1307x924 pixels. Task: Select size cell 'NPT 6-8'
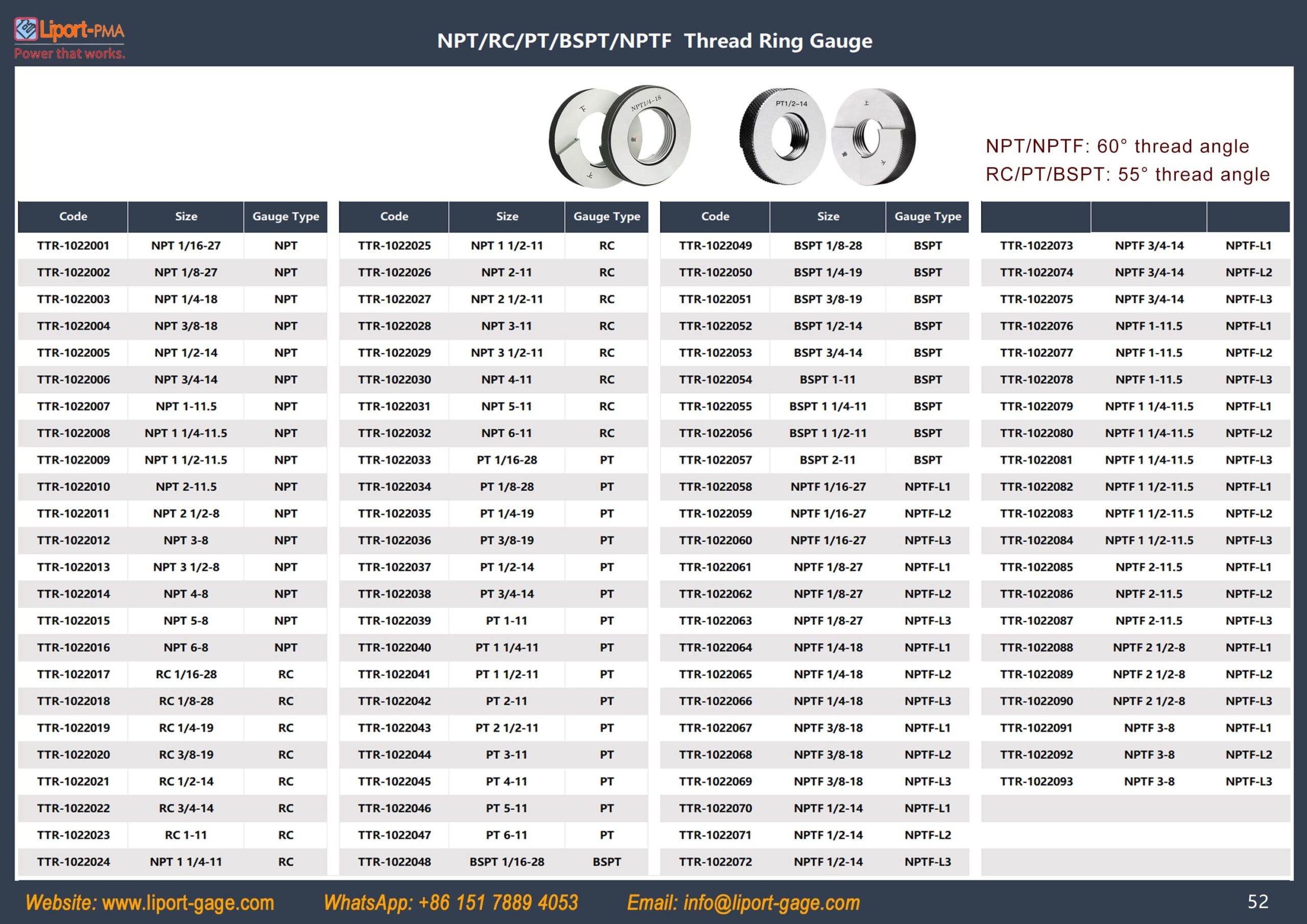(x=185, y=647)
